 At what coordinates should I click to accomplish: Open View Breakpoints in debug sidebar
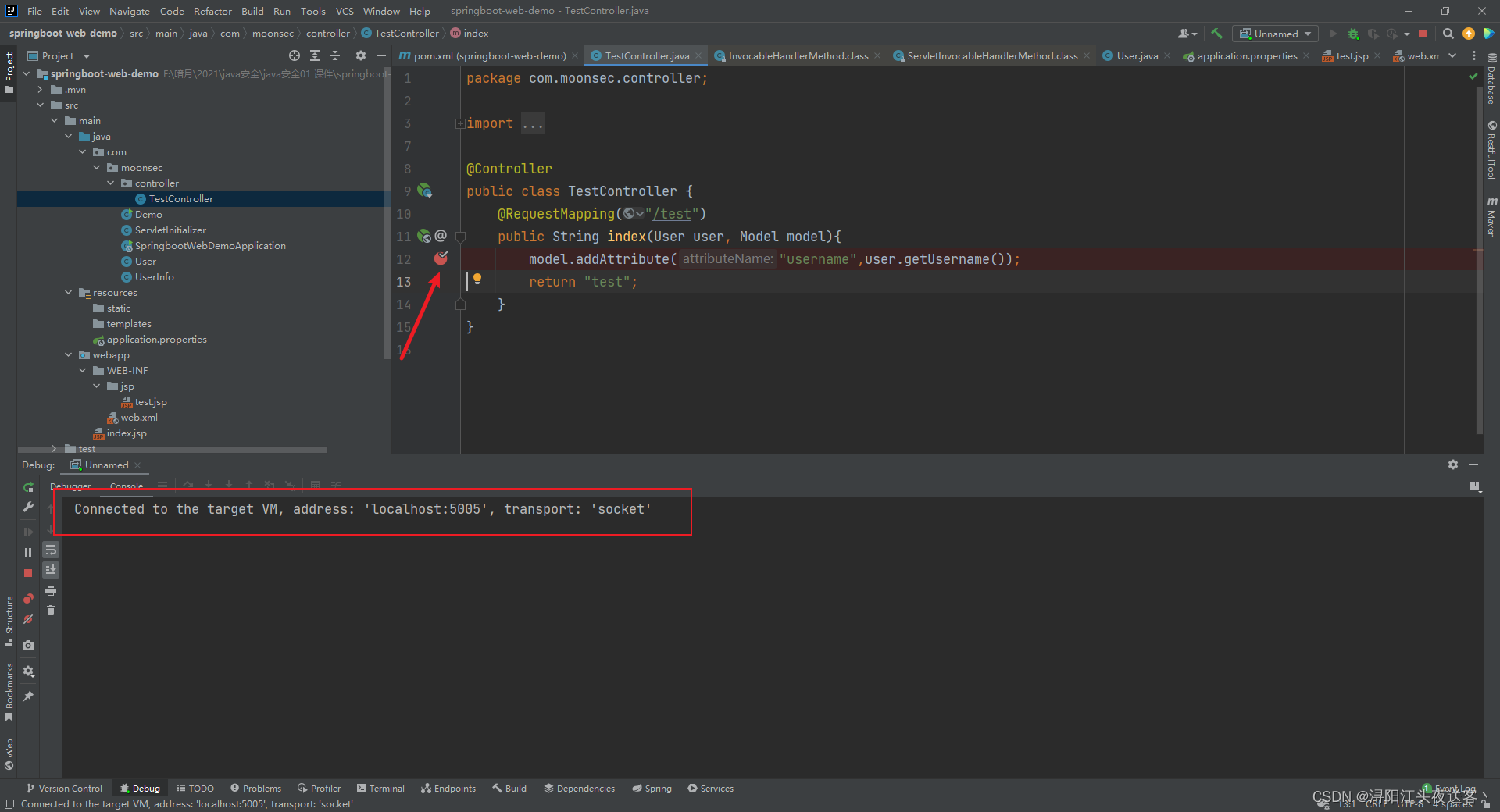(28, 598)
